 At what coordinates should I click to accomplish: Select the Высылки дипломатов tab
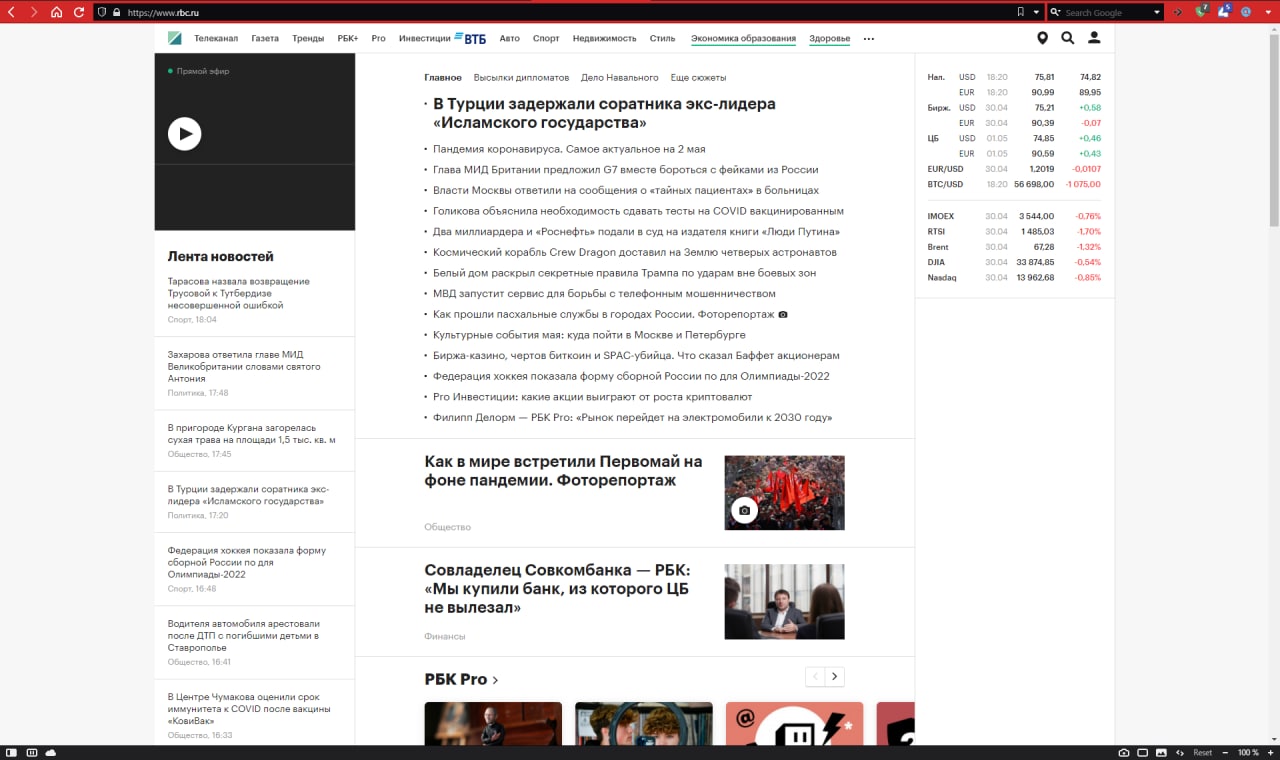pos(521,77)
